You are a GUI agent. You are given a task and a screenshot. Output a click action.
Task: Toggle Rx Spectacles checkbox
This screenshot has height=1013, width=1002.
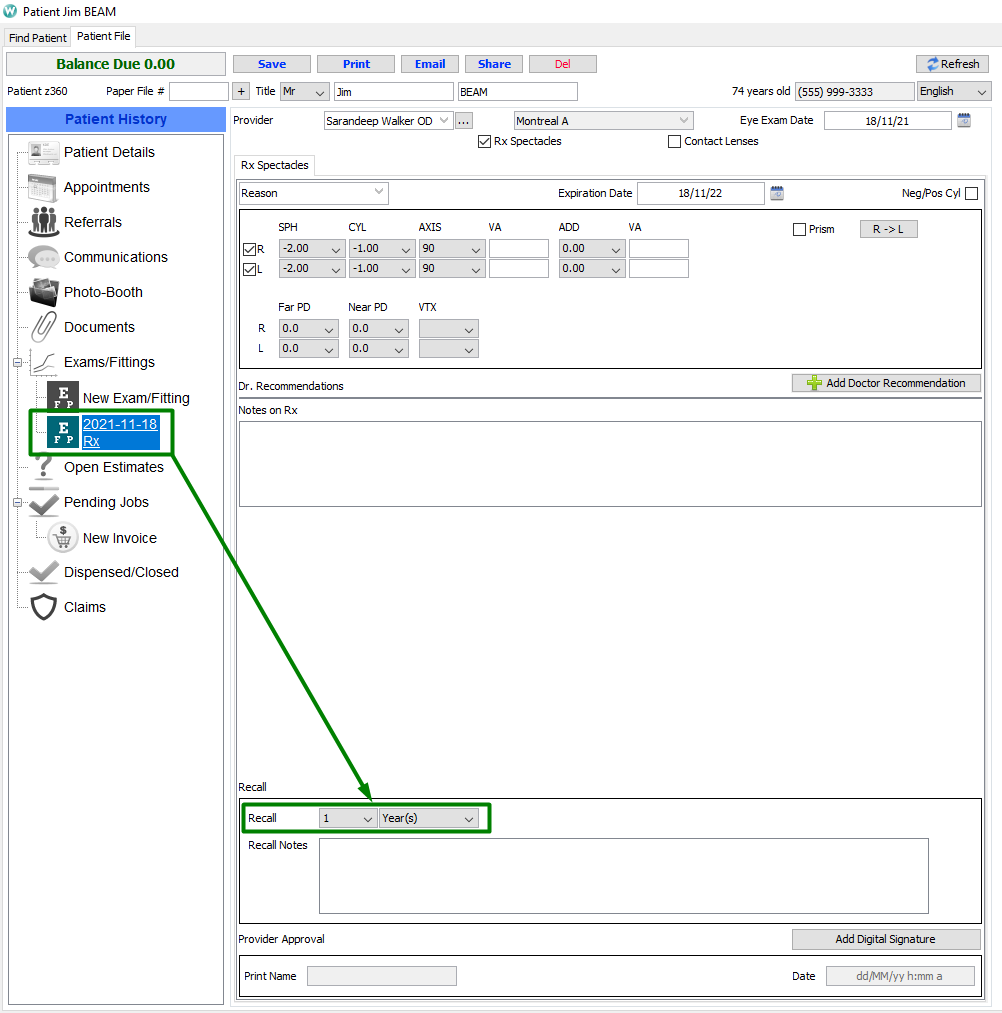pyautogui.click(x=485, y=141)
